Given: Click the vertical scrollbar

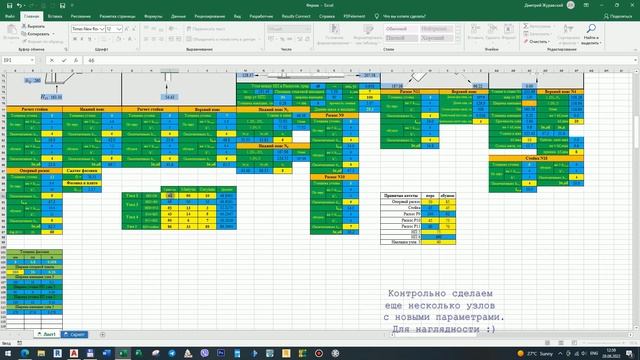Looking at the screenshot, I should tap(636, 200).
